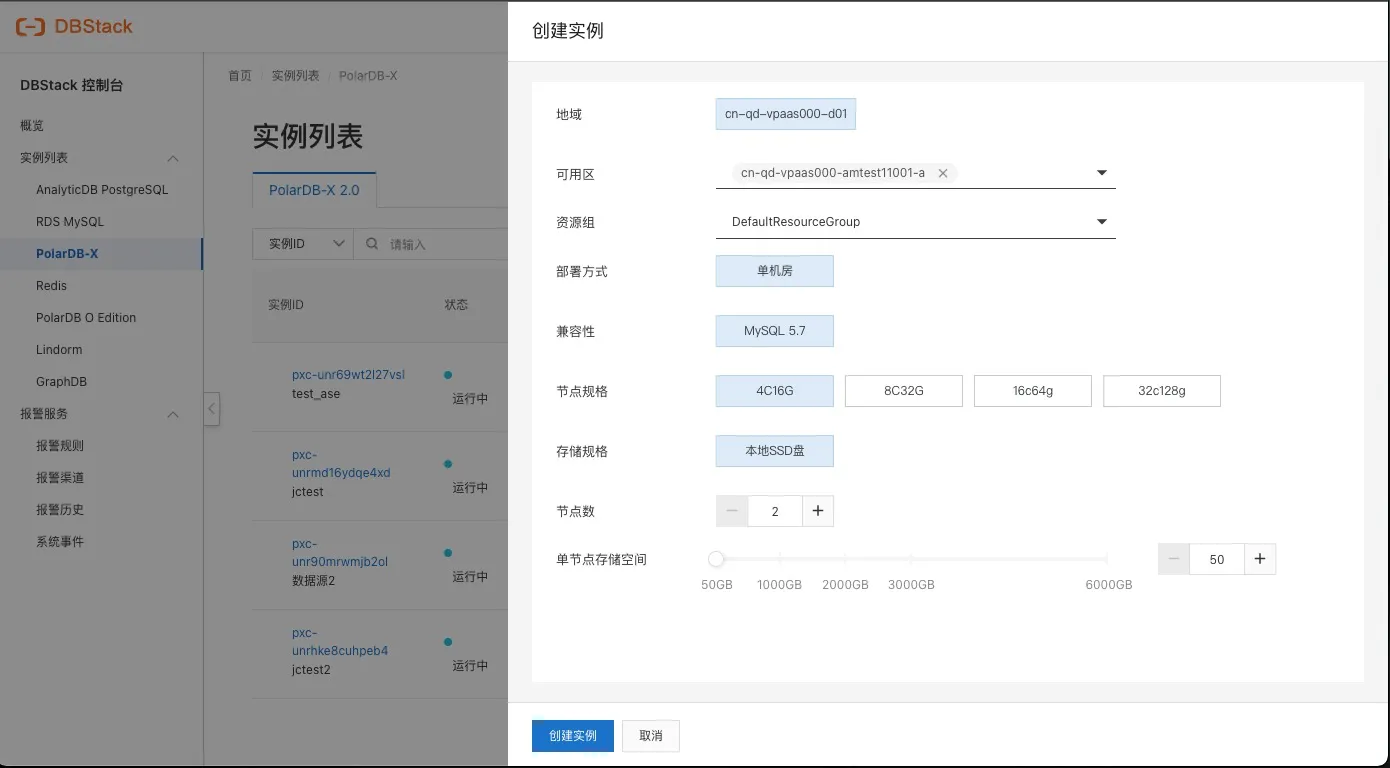Click the 状态 column header

tap(456, 305)
